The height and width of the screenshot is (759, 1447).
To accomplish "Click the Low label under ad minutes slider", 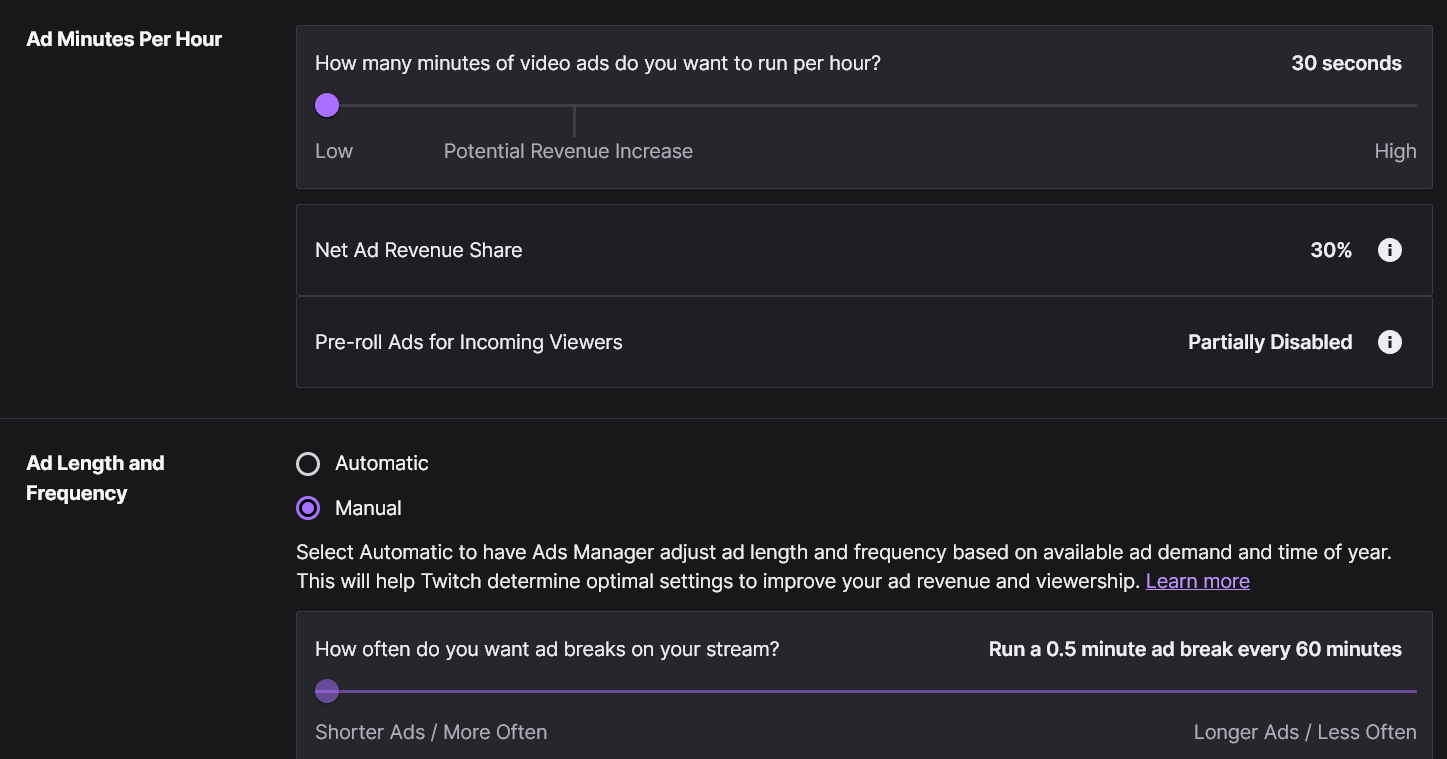I will [334, 151].
